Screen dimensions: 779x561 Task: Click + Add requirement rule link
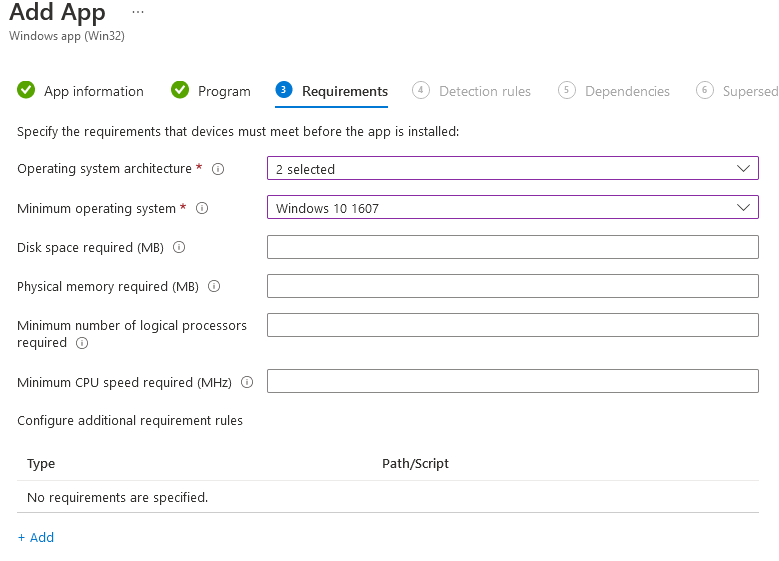click(x=36, y=538)
